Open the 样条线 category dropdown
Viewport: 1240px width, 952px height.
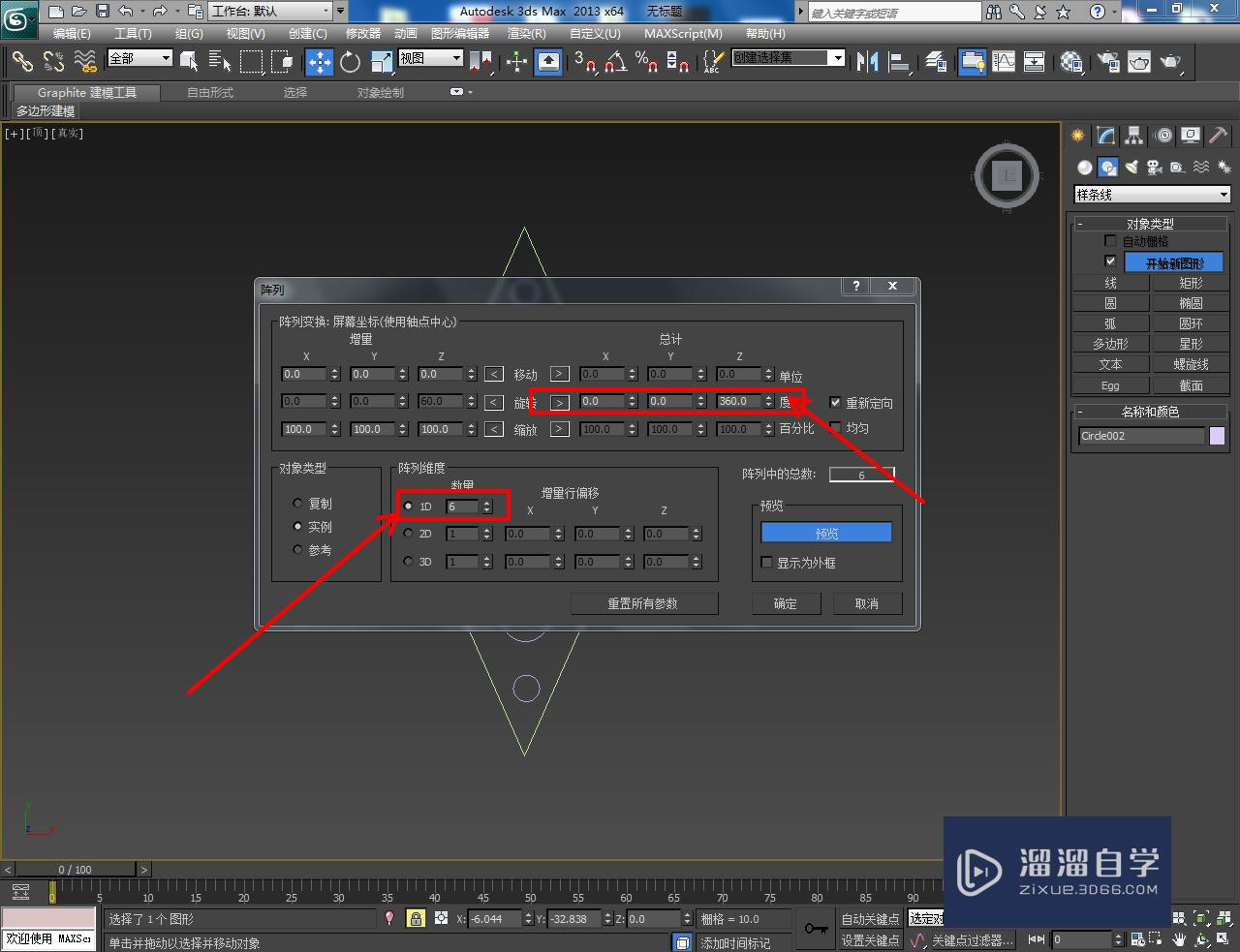1153,195
